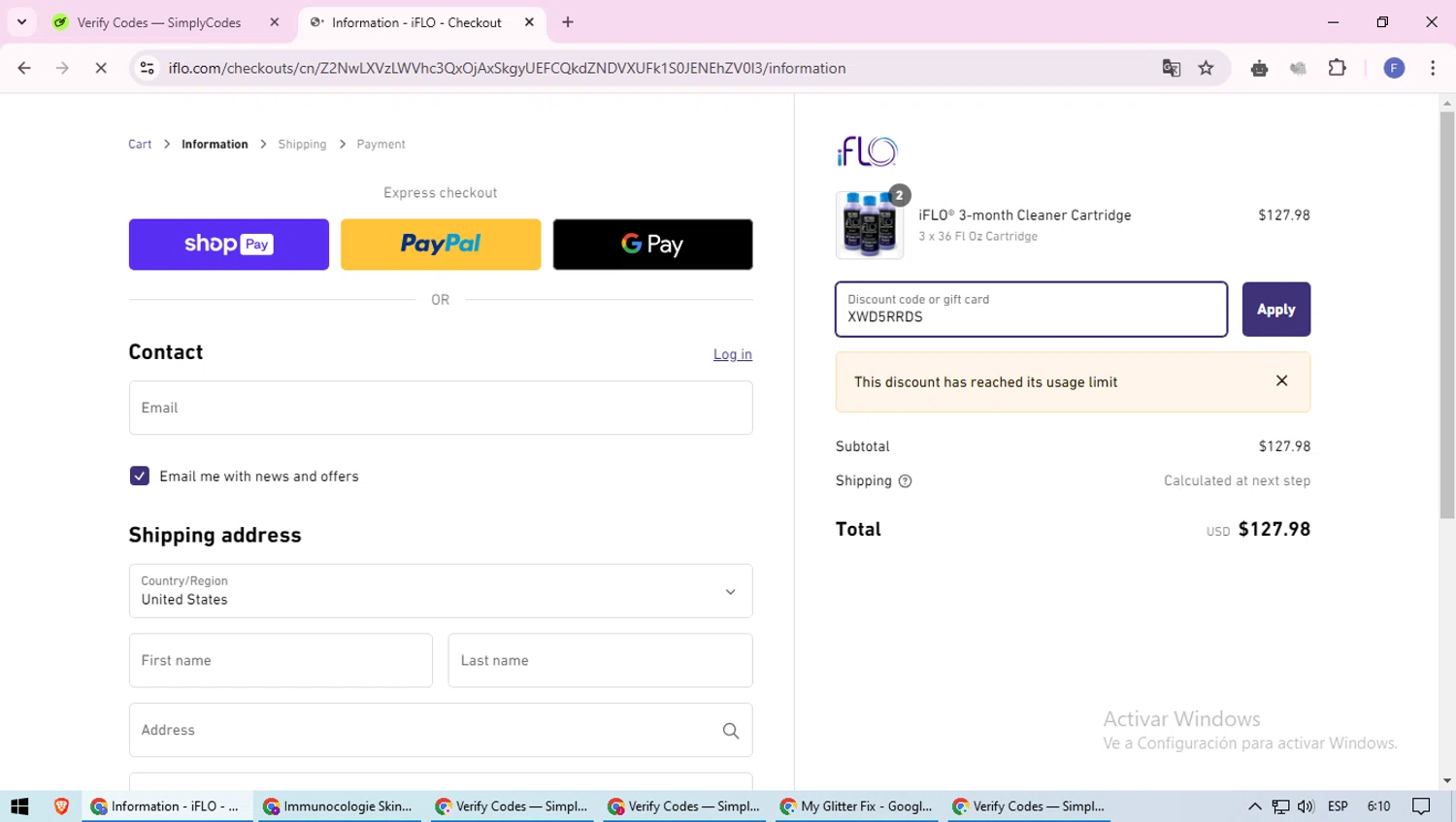Switch to Information - iFLO taskbar window

pos(166,806)
